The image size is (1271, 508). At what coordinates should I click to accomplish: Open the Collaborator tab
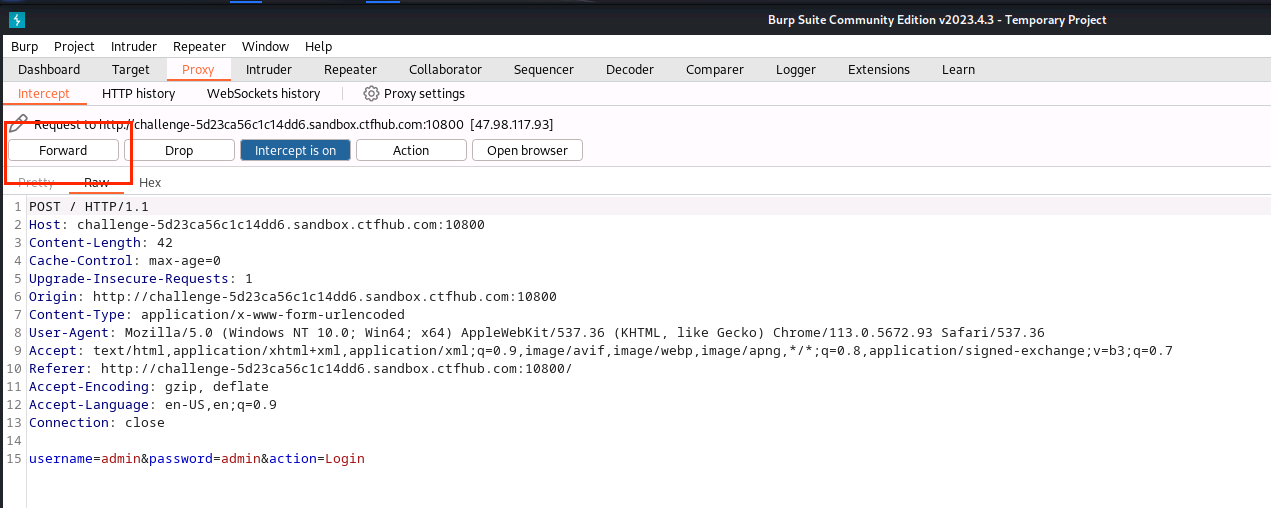(x=445, y=69)
